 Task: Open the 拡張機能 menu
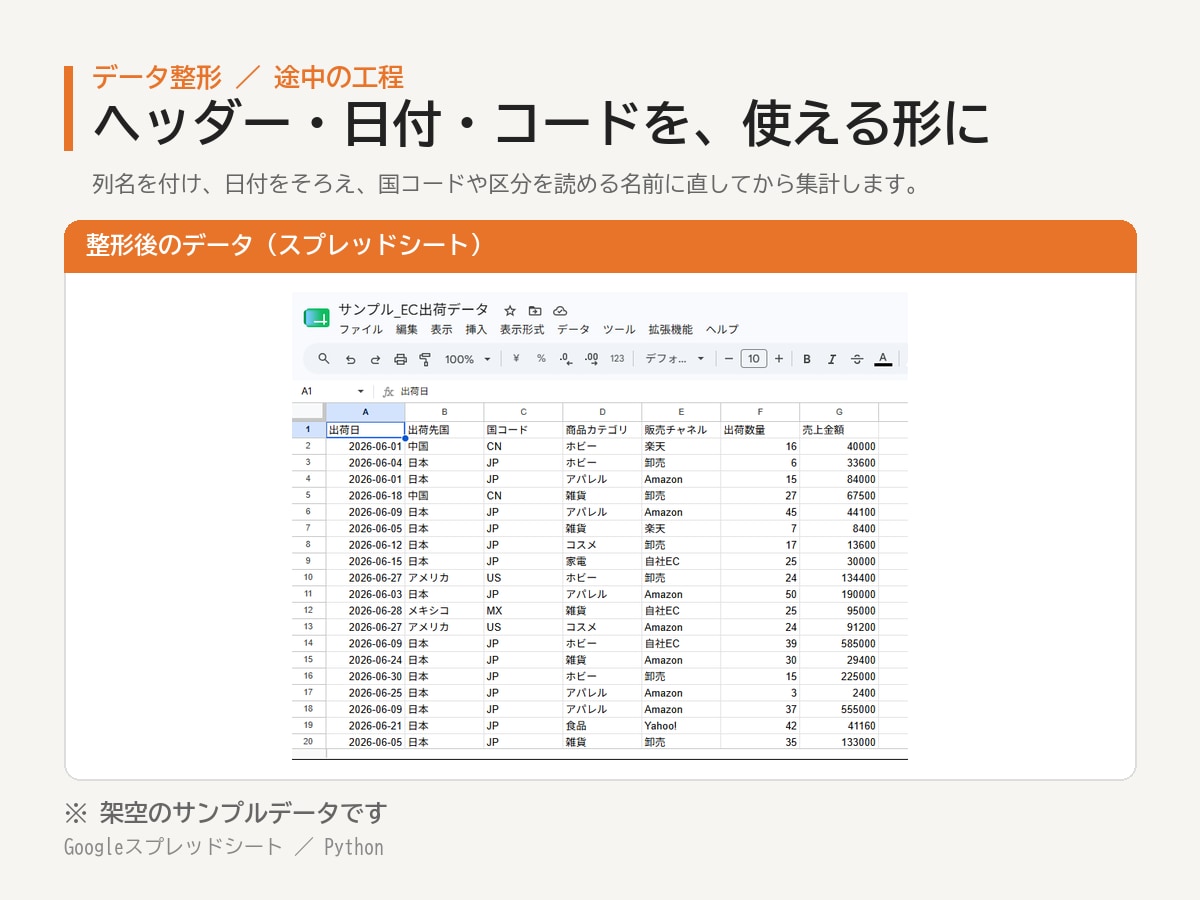[x=670, y=330]
